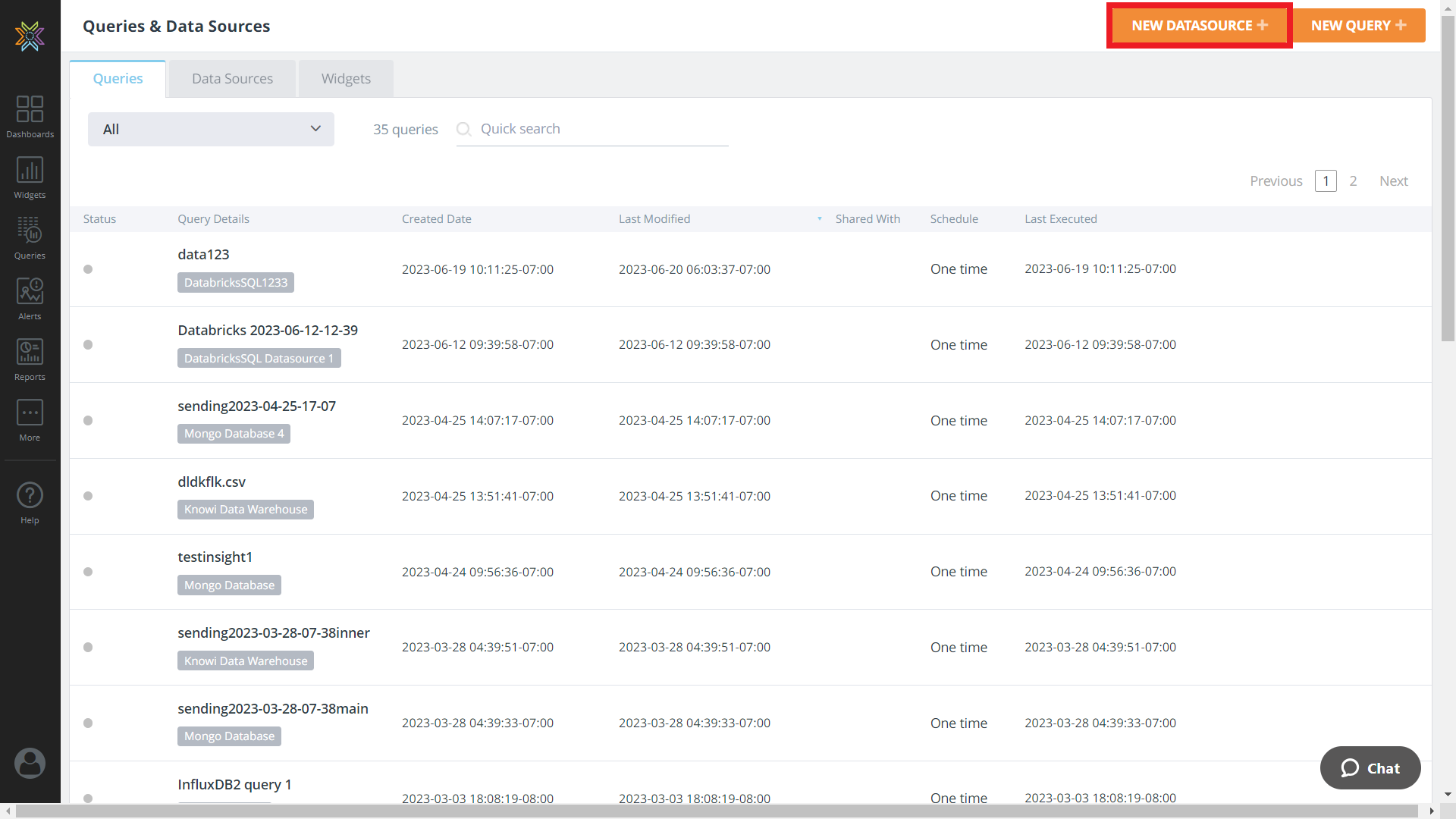The width and height of the screenshot is (1456, 819).
Task: Click last executed 2023-06-12 09:39:58-07:00
Action: (1100, 345)
